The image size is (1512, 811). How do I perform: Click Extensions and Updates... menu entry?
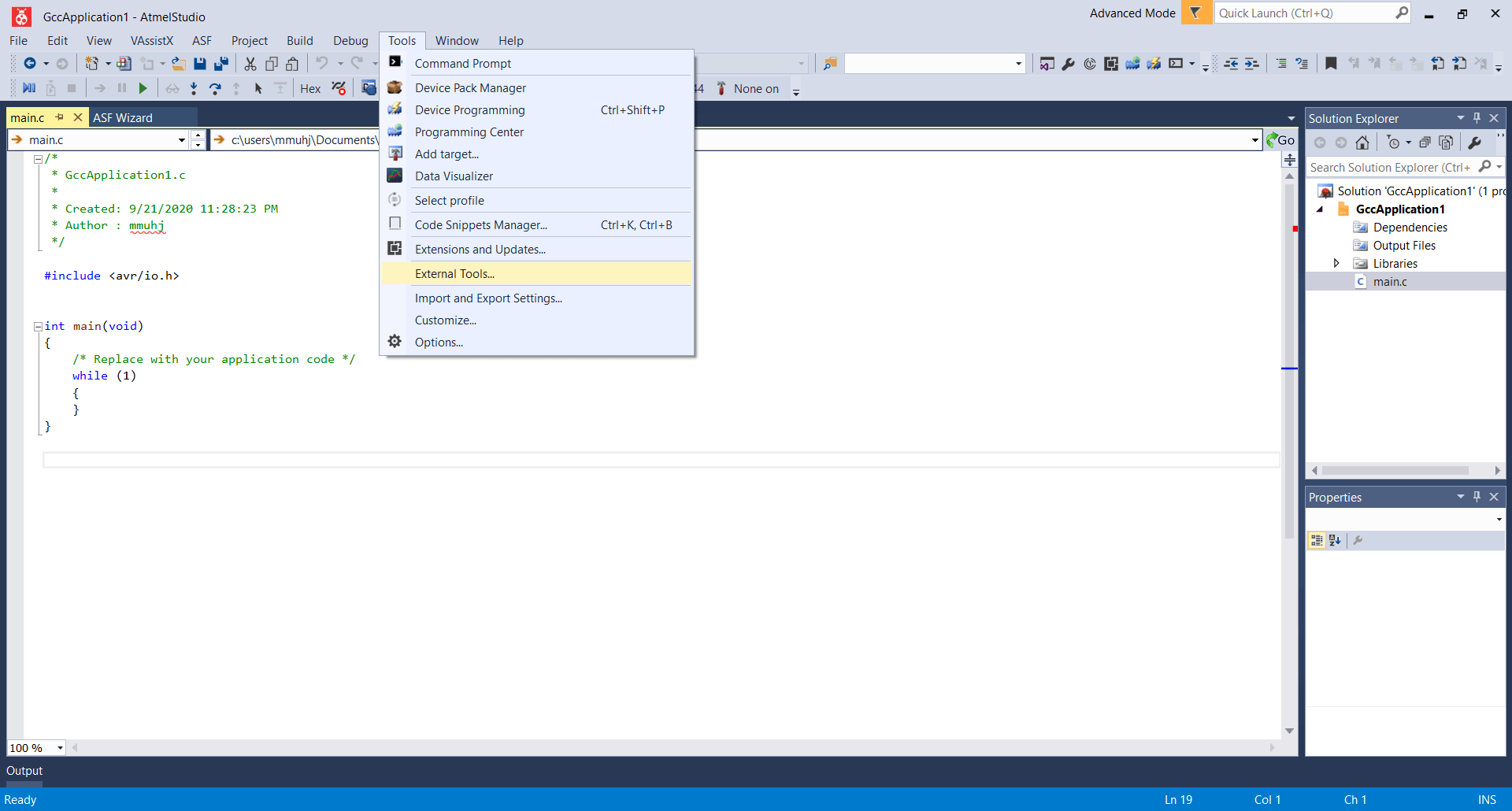coord(536,250)
